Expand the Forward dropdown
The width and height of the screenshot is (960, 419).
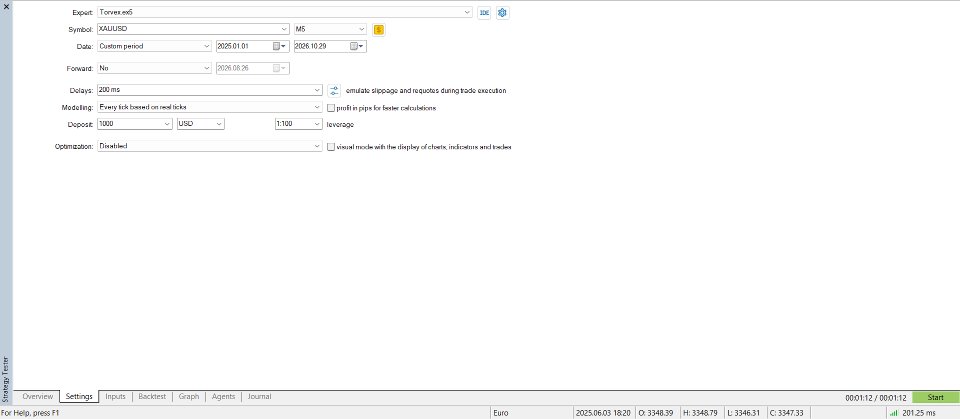point(206,69)
